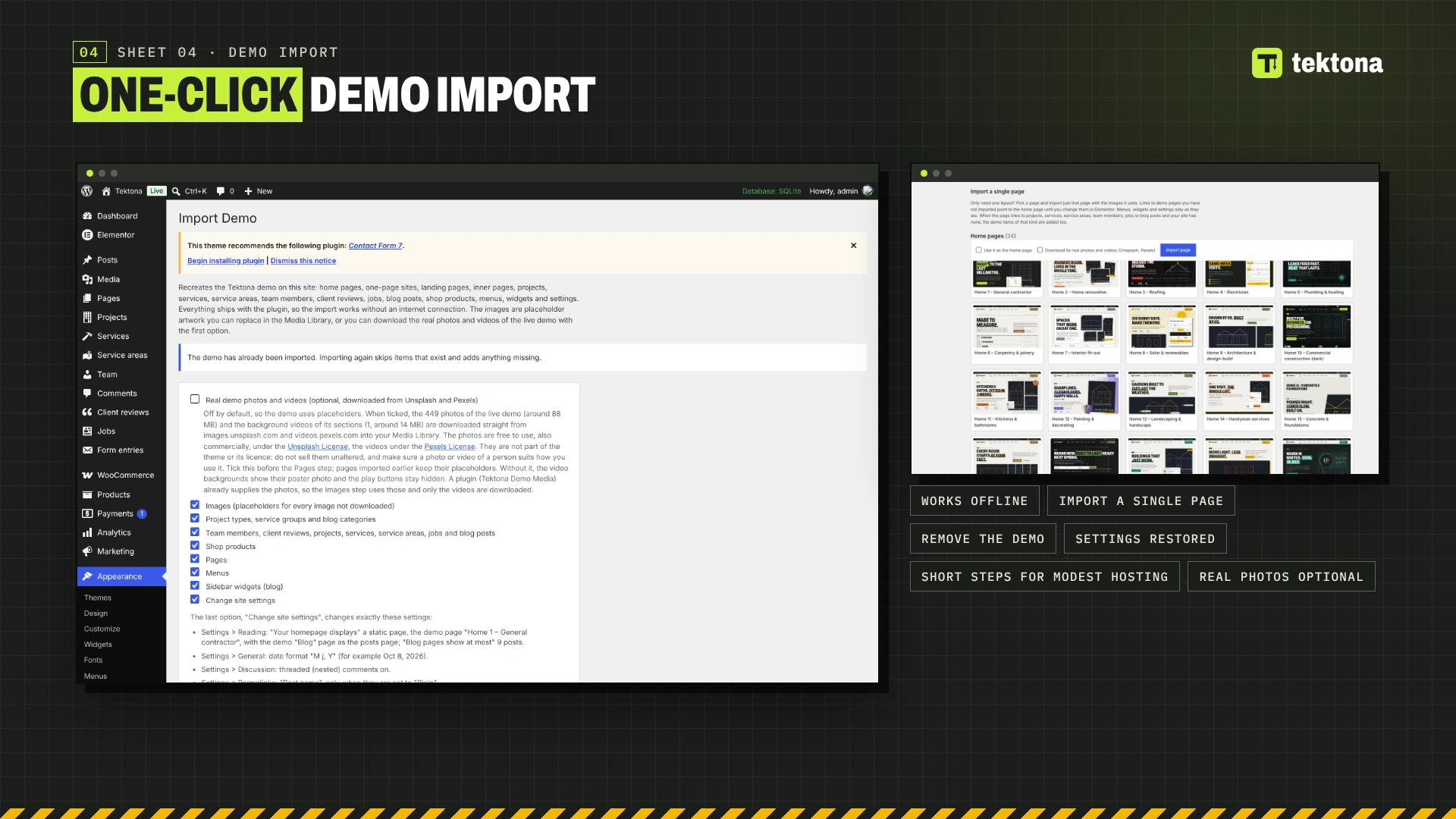Open the Dashboard sidebar icon
Screen dimensions: 1456x819
click(87, 216)
